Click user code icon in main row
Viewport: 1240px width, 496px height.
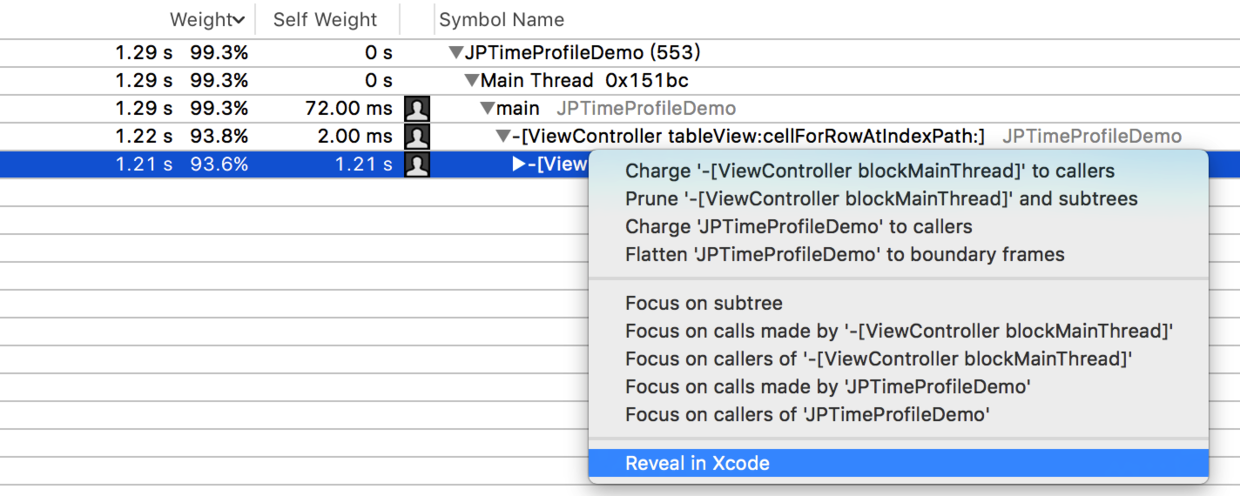(x=416, y=109)
